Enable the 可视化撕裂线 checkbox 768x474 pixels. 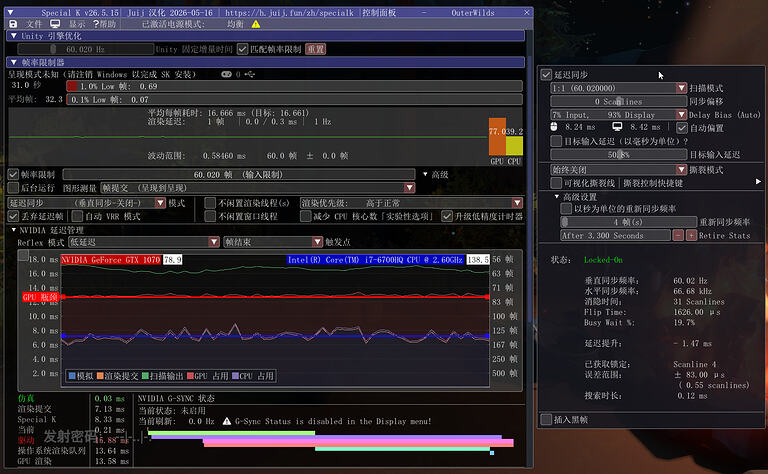point(556,183)
